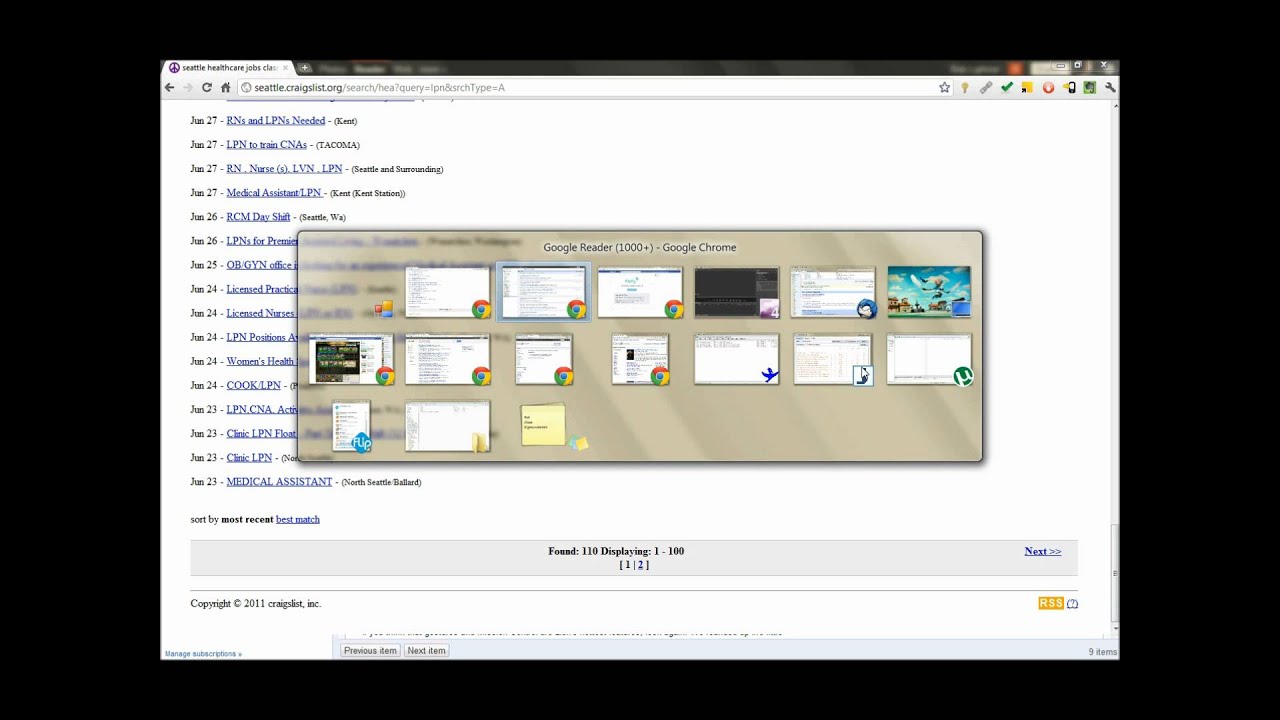Open RN . Nurse (s). LVN . LPN listing
The height and width of the screenshot is (720, 1280).
point(284,169)
